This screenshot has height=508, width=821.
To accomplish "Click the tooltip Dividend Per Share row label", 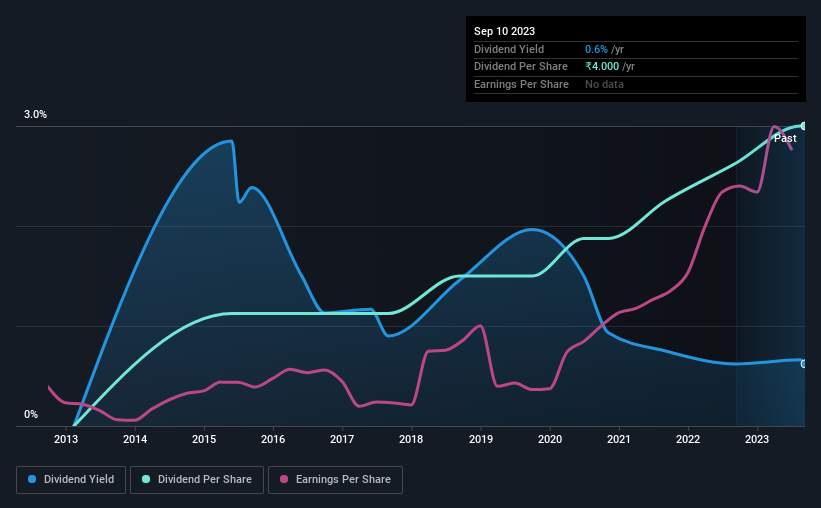I will tap(520, 67).
